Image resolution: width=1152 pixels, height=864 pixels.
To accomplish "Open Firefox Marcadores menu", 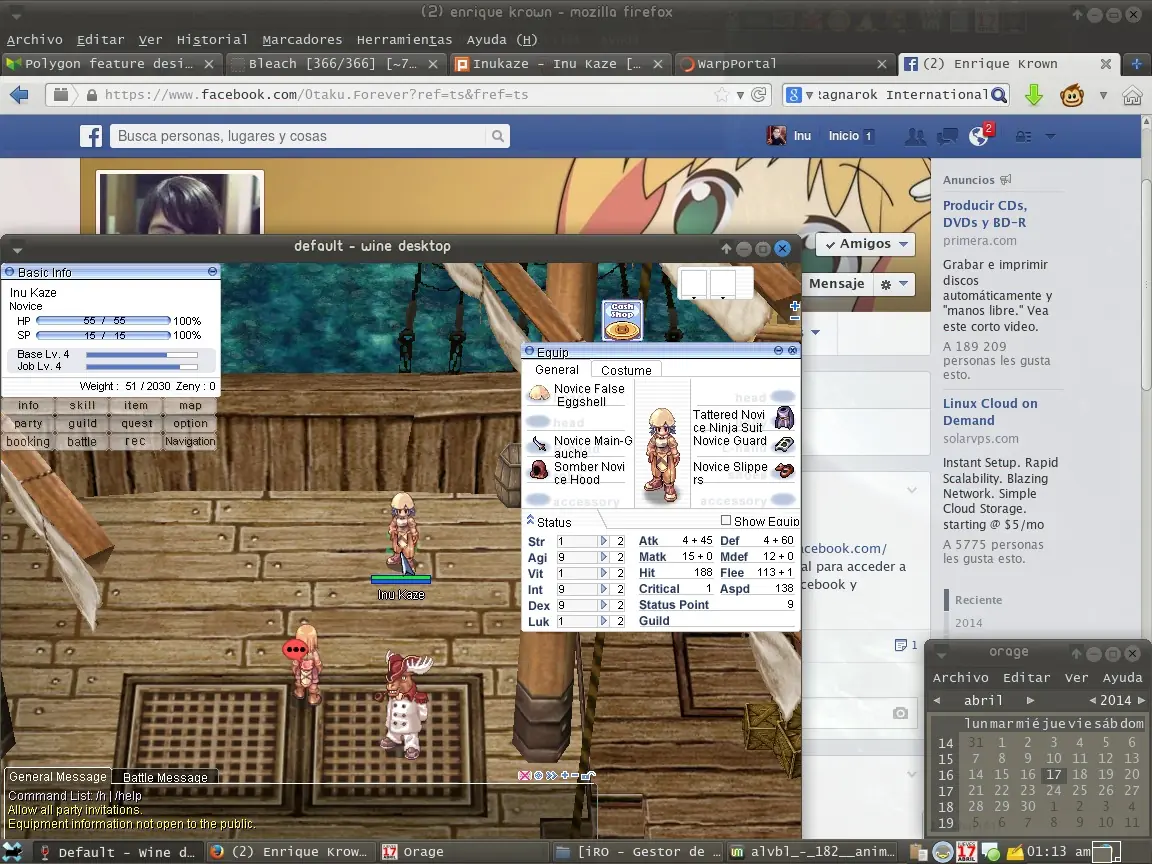I will point(302,40).
